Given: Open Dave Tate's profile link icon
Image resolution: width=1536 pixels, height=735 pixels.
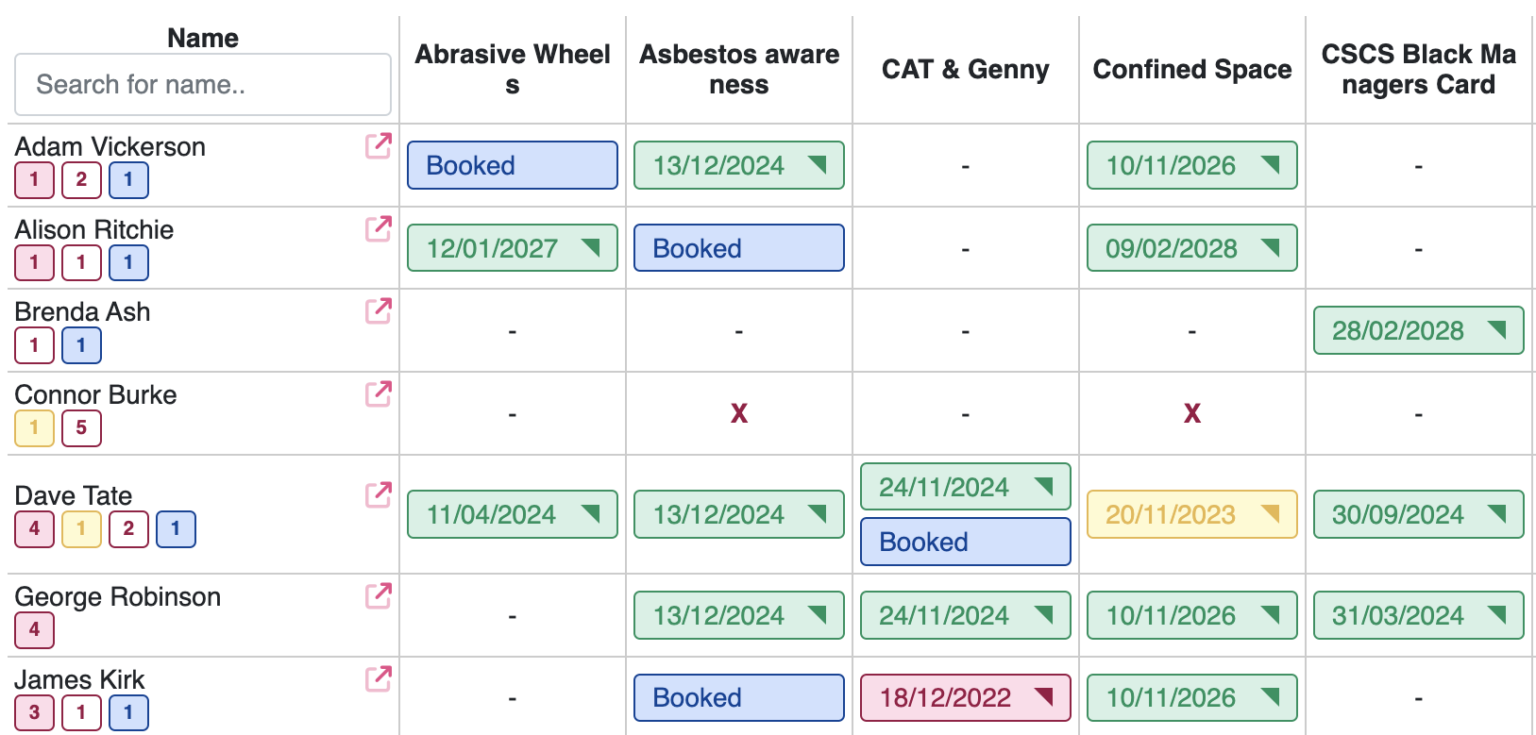Looking at the screenshot, I should (377, 495).
